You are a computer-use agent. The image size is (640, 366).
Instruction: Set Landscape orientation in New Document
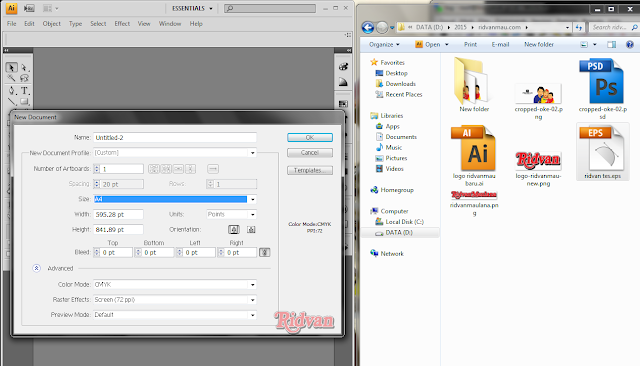coord(251,230)
